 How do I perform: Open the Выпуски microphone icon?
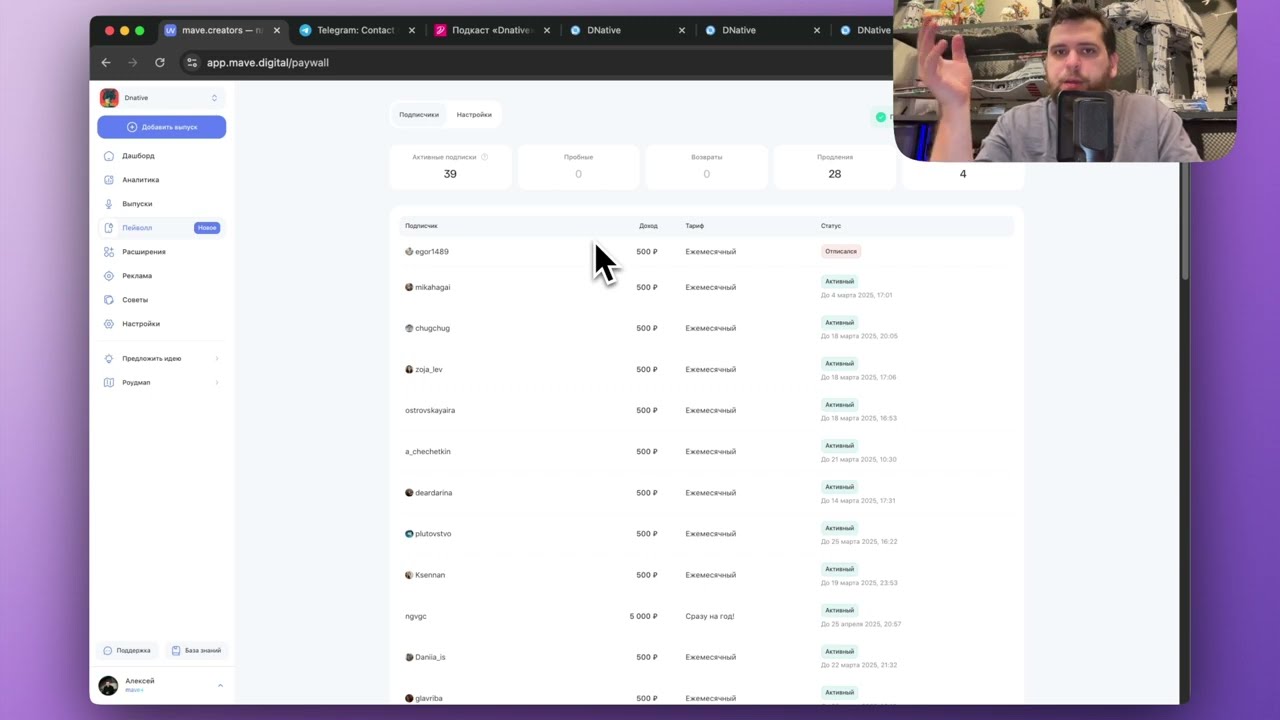[109, 204]
